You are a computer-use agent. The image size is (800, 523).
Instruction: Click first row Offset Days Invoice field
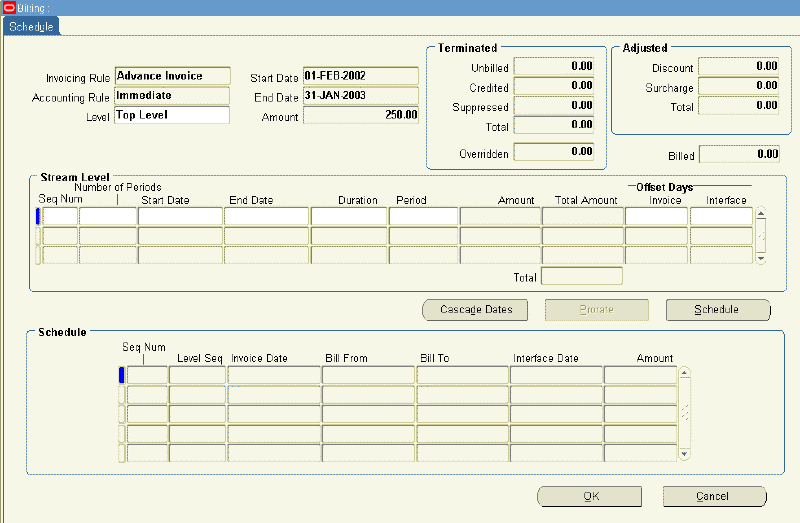click(657, 216)
